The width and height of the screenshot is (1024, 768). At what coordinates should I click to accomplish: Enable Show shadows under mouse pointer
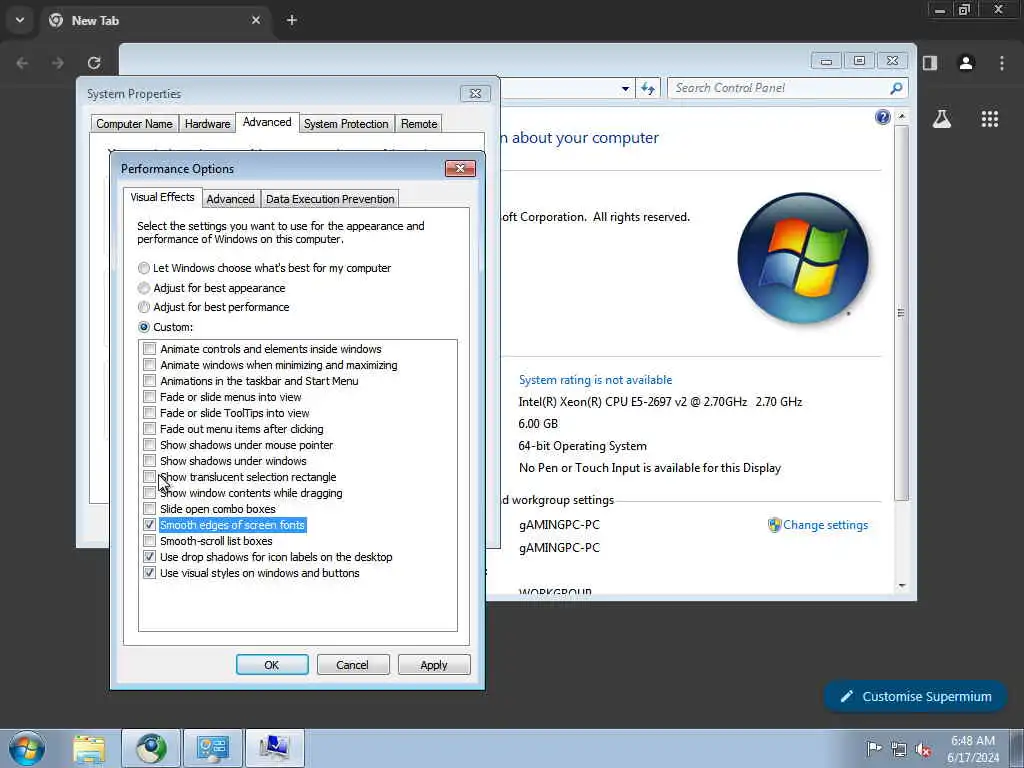tap(150, 445)
